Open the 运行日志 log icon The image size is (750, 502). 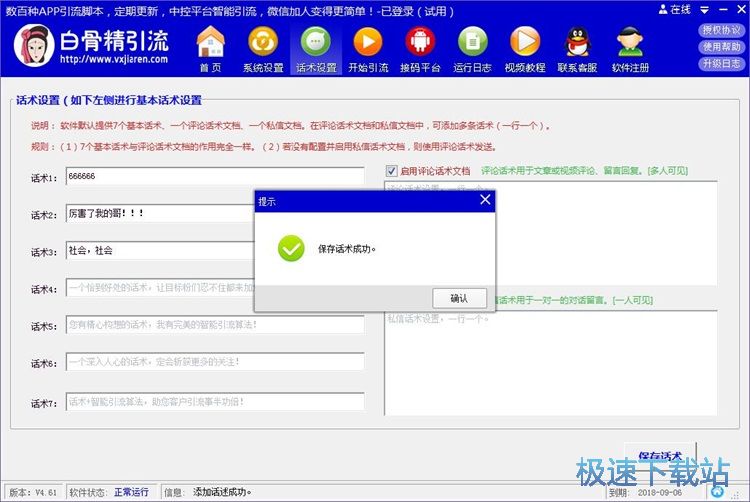pos(473,50)
